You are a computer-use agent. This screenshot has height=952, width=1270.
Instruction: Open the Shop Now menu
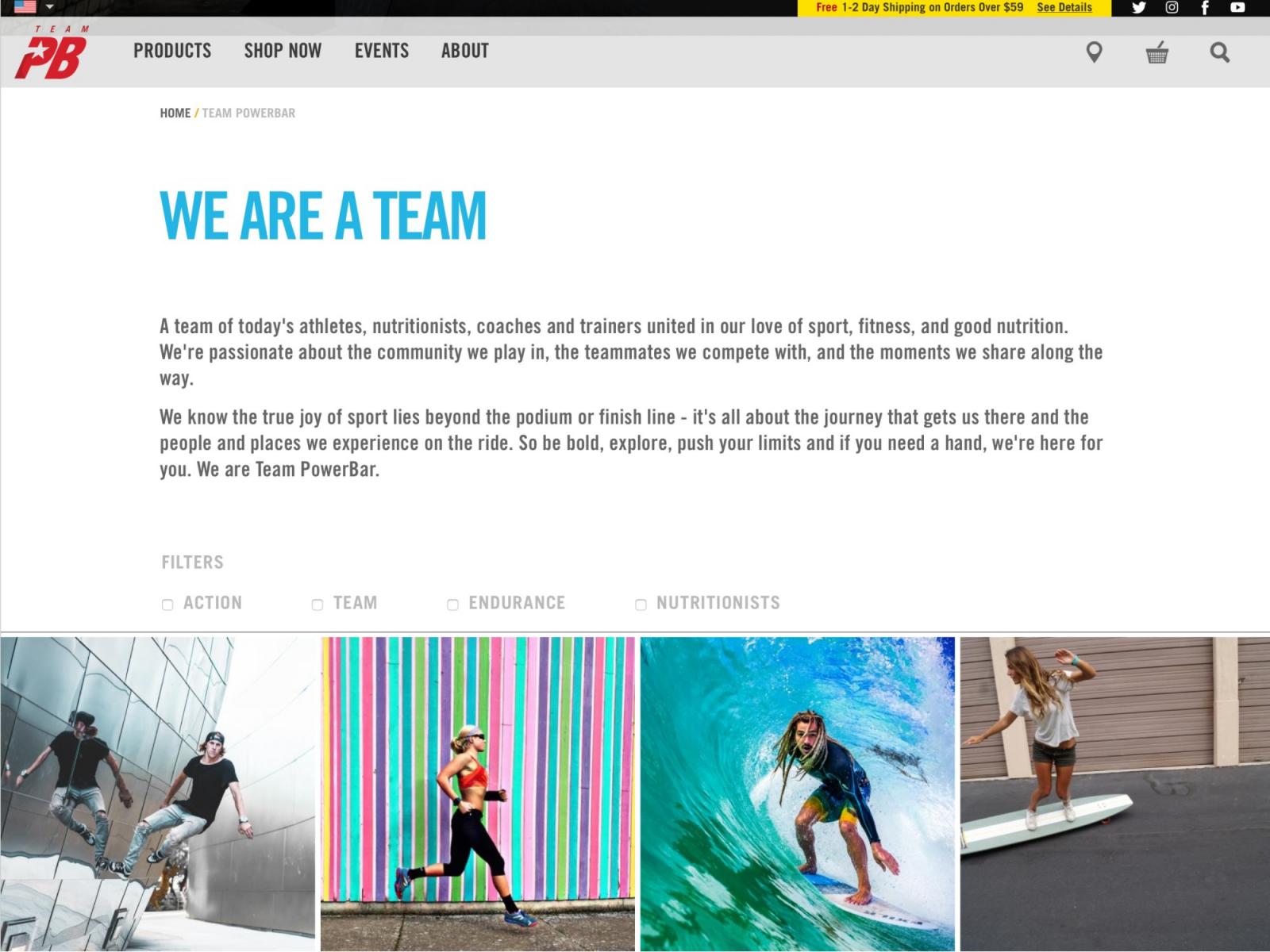(x=283, y=51)
